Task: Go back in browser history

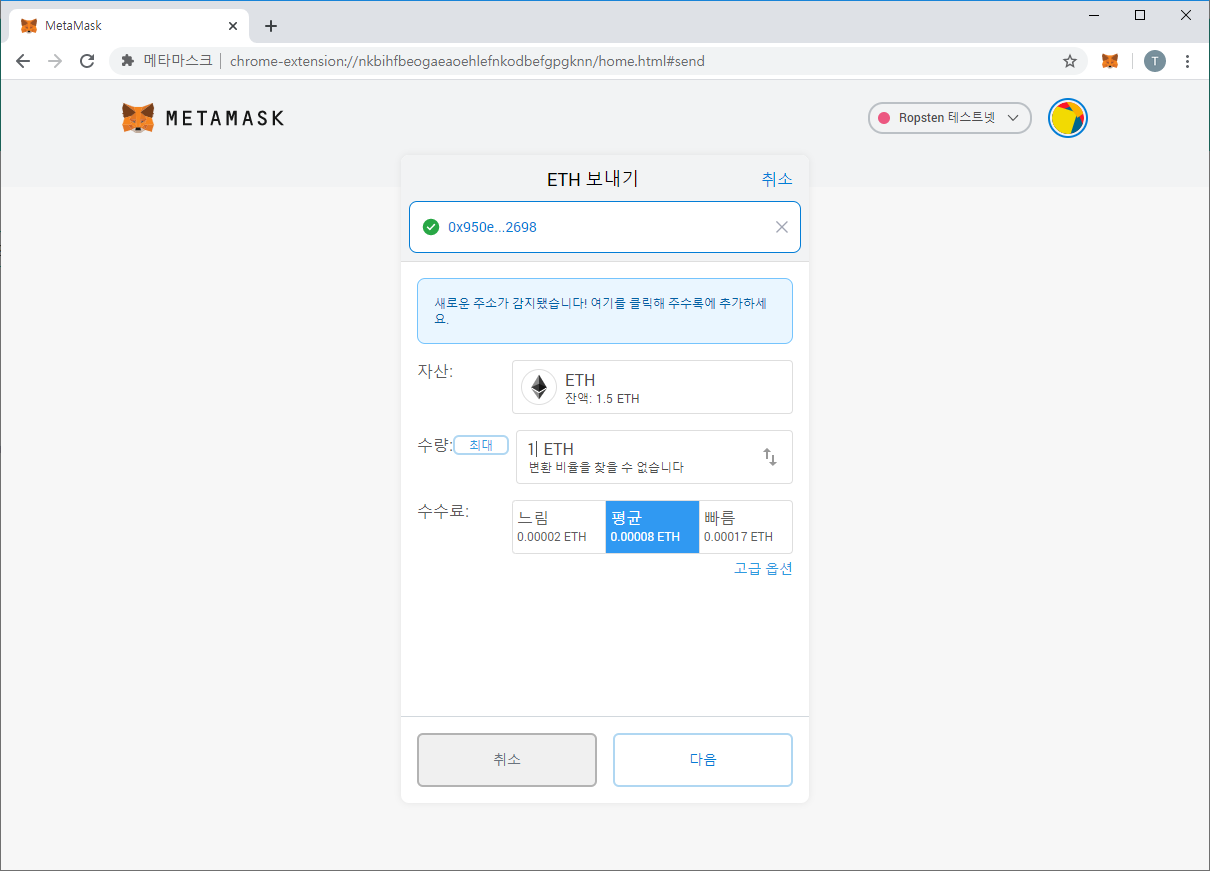Action: point(23,61)
